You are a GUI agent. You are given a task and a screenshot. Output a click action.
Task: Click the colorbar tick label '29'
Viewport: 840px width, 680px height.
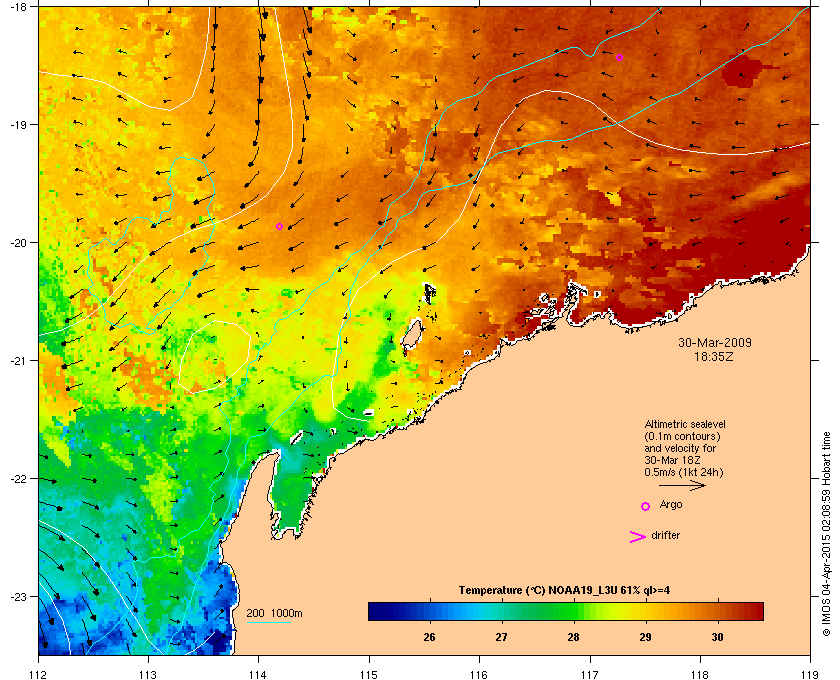(x=645, y=637)
